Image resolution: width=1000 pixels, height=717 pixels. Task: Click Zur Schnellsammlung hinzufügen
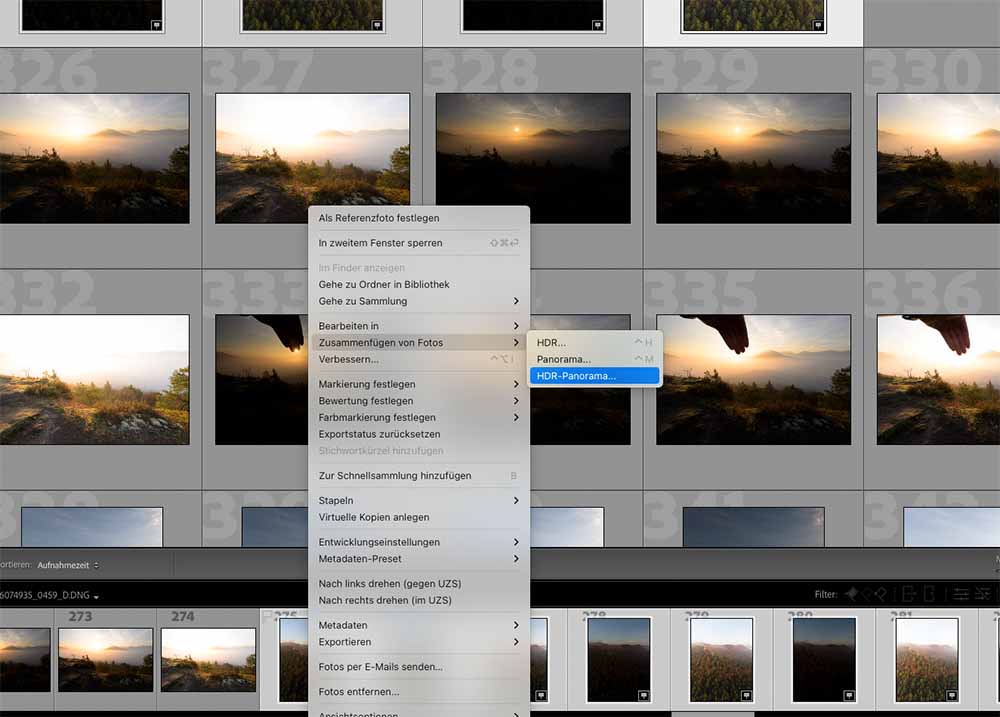(x=395, y=476)
